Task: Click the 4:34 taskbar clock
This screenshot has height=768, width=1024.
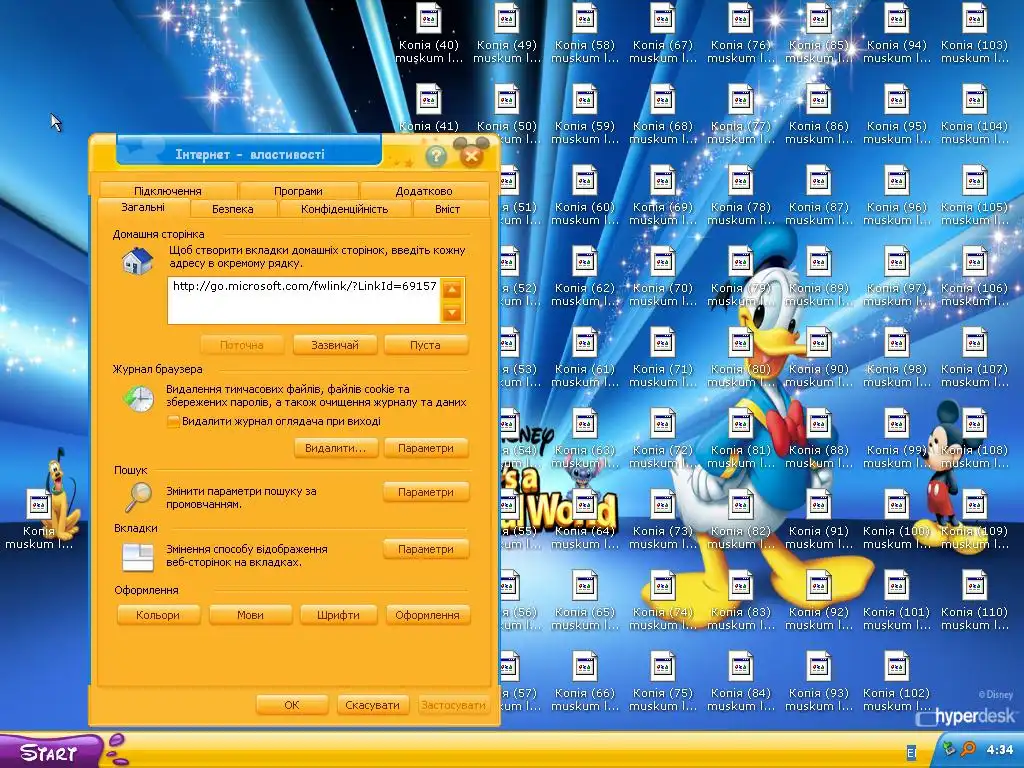Action: [999, 750]
